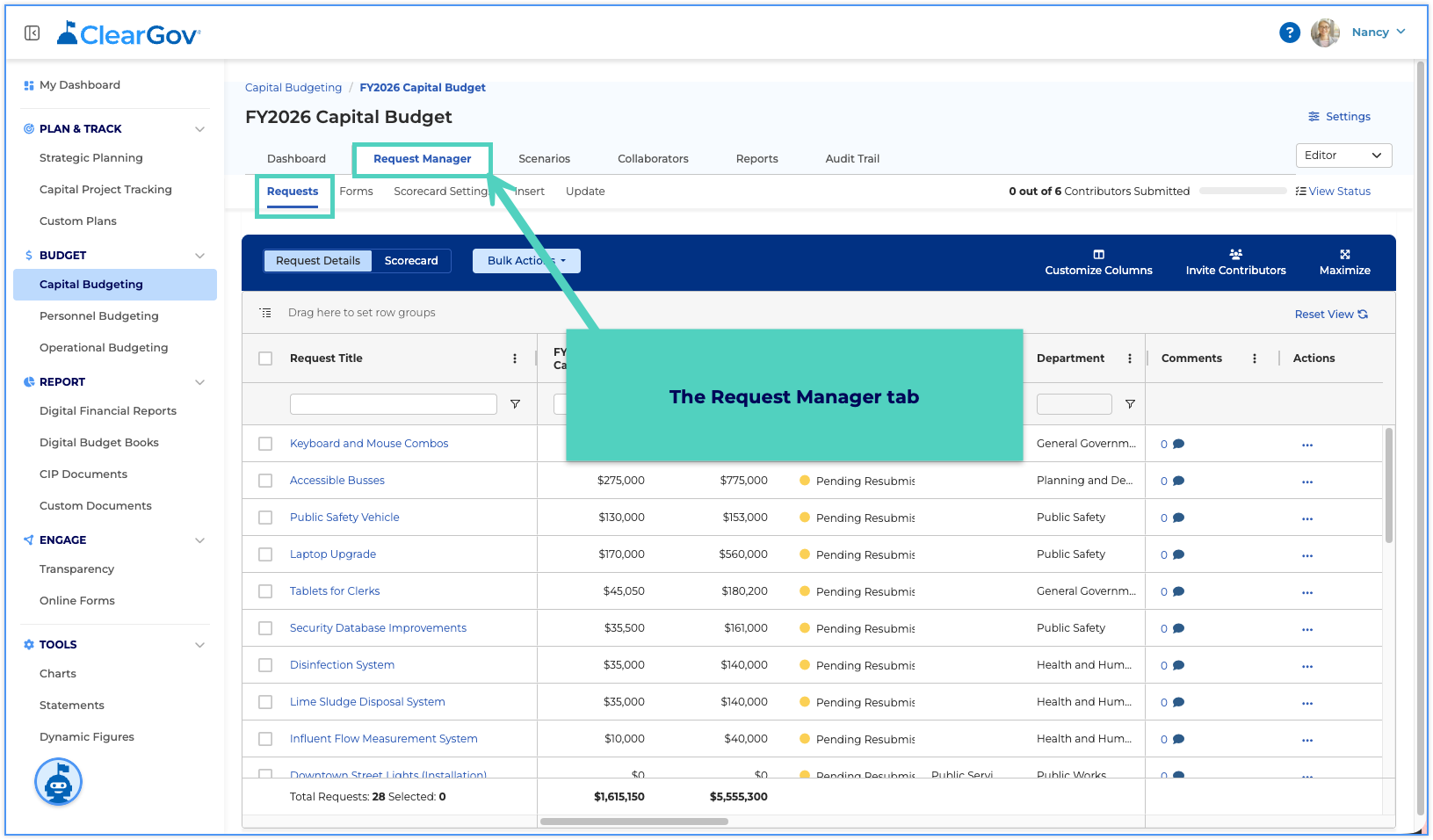The image size is (1433, 840).
Task: Open actions menu for Laptop Upgrade
Action: pyautogui.click(x=1307, y=555)
